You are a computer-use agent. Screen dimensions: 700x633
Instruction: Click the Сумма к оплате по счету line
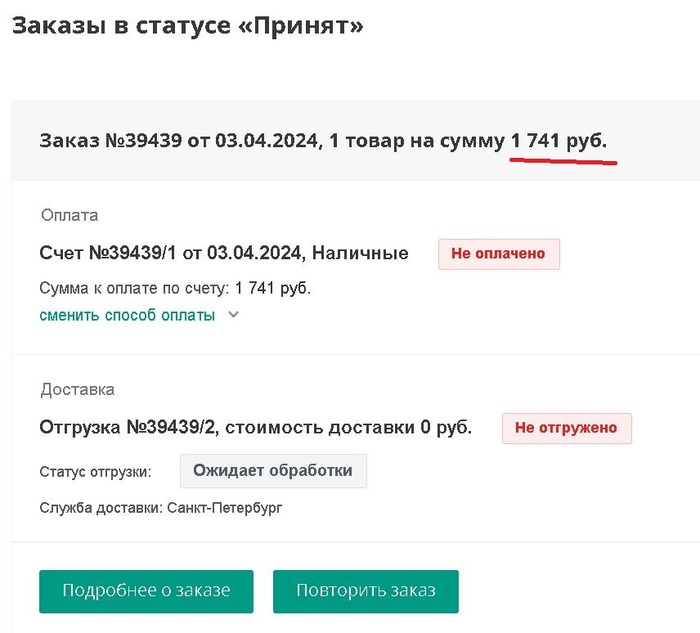pyautogui.click(x=175, y=288)
